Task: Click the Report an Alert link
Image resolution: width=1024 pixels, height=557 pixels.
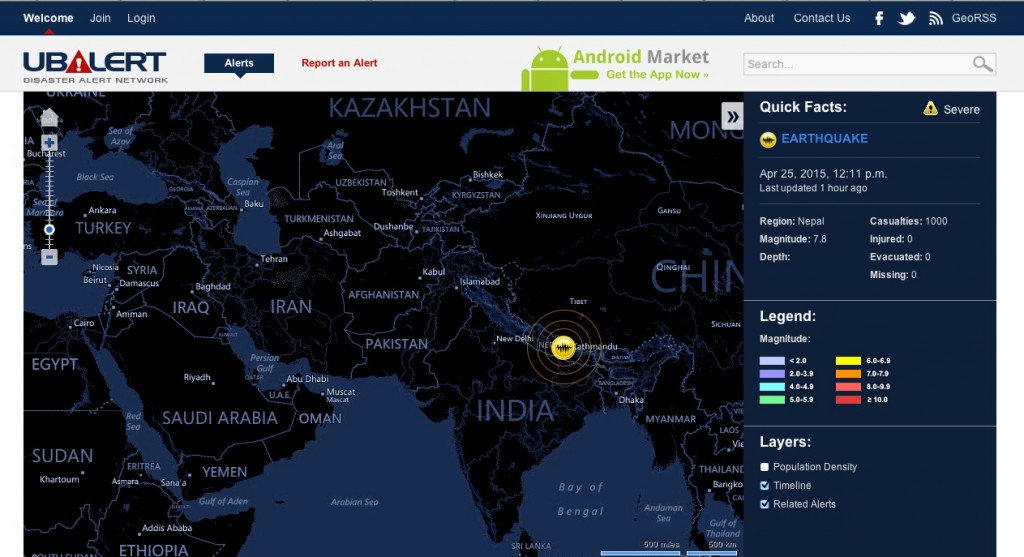Action: click(339, 63)
